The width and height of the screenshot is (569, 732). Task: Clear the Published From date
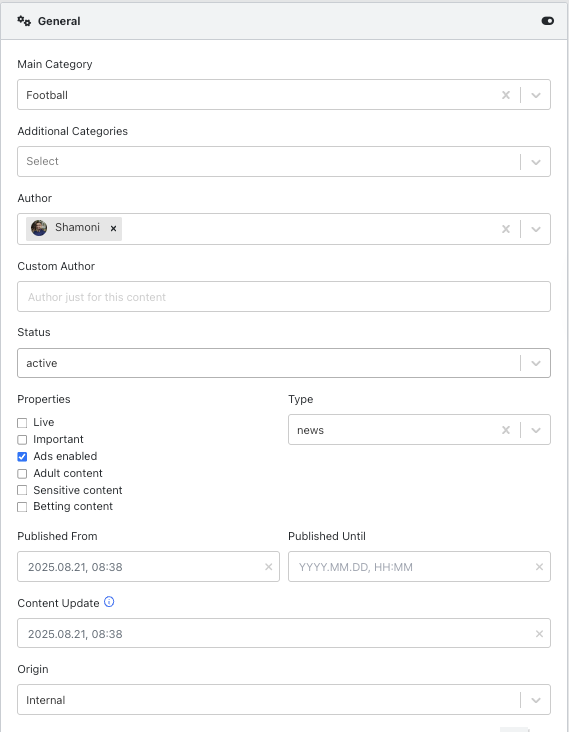[x=268, y=567]
